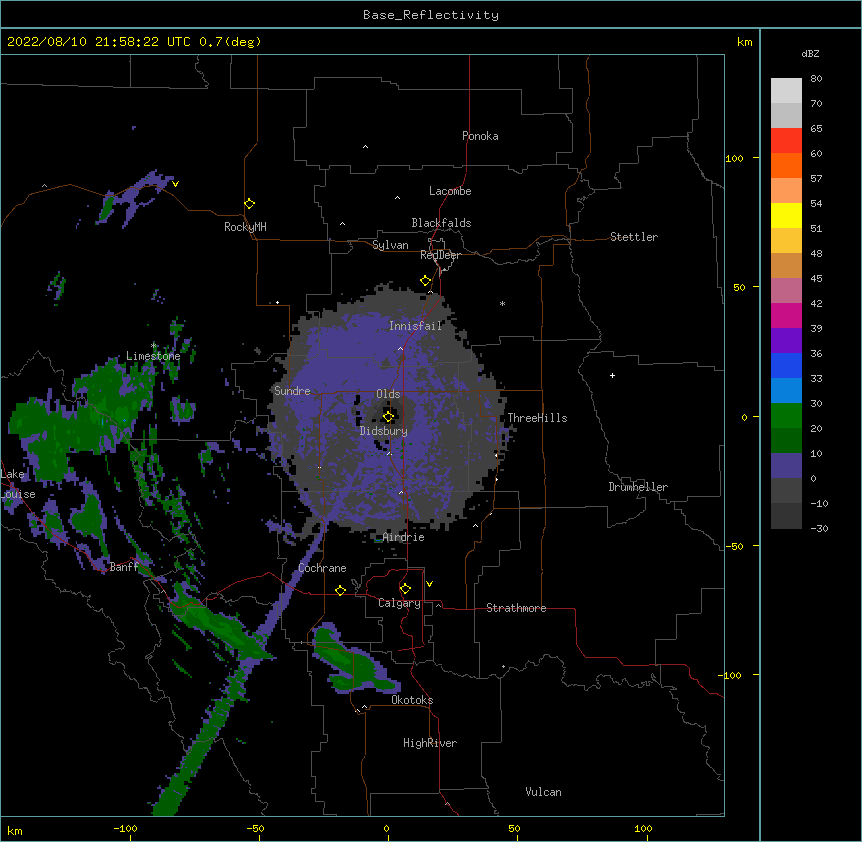Click the Stettler city label
The width and height of the screenshot is (862, 842).
pos(634,237)
